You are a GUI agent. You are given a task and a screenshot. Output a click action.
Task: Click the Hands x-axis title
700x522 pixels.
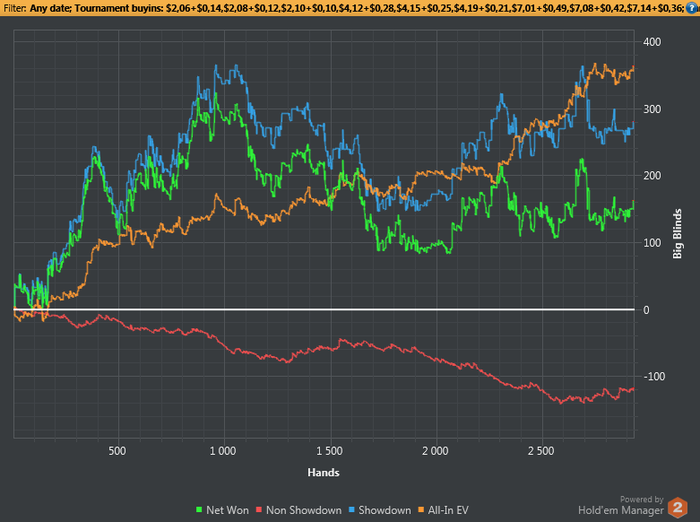tap(323, 472)
